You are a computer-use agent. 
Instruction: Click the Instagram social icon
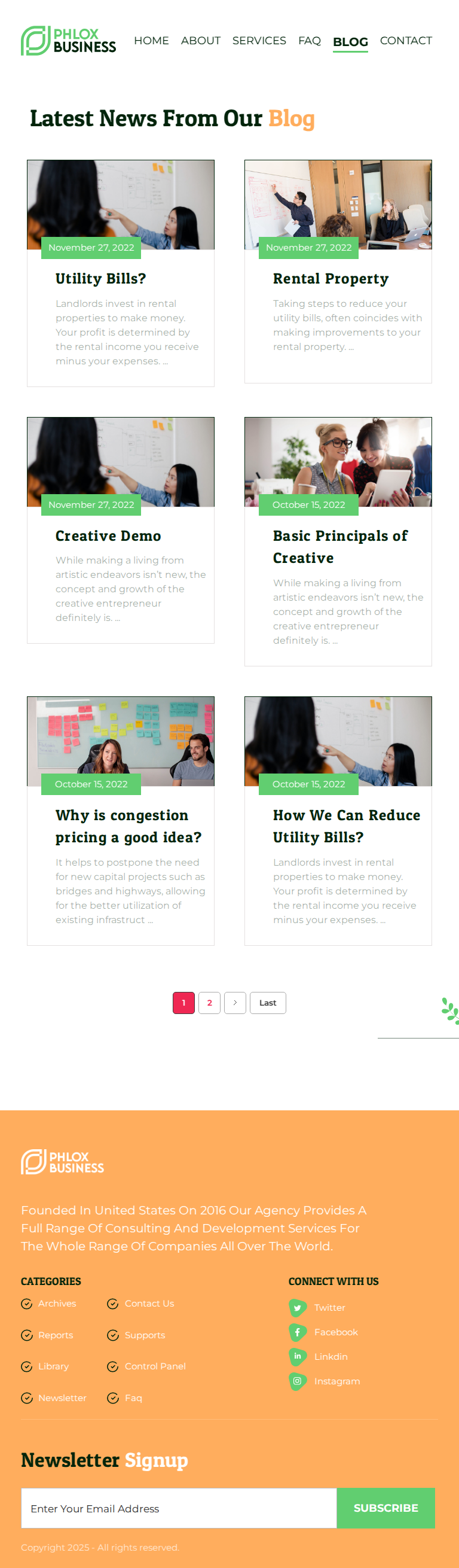(297, 1381)
